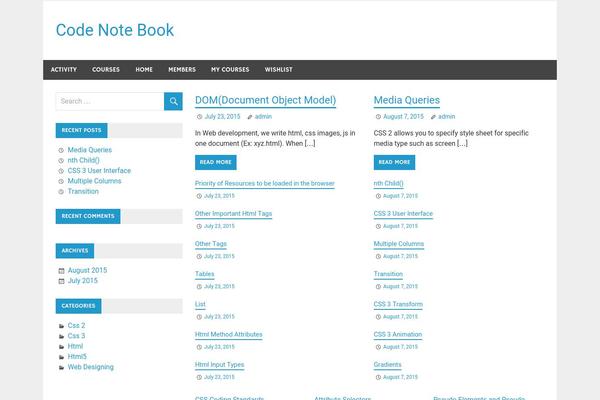
Task: Open the CSS 3 Animation post
Action: click(398, 335)
